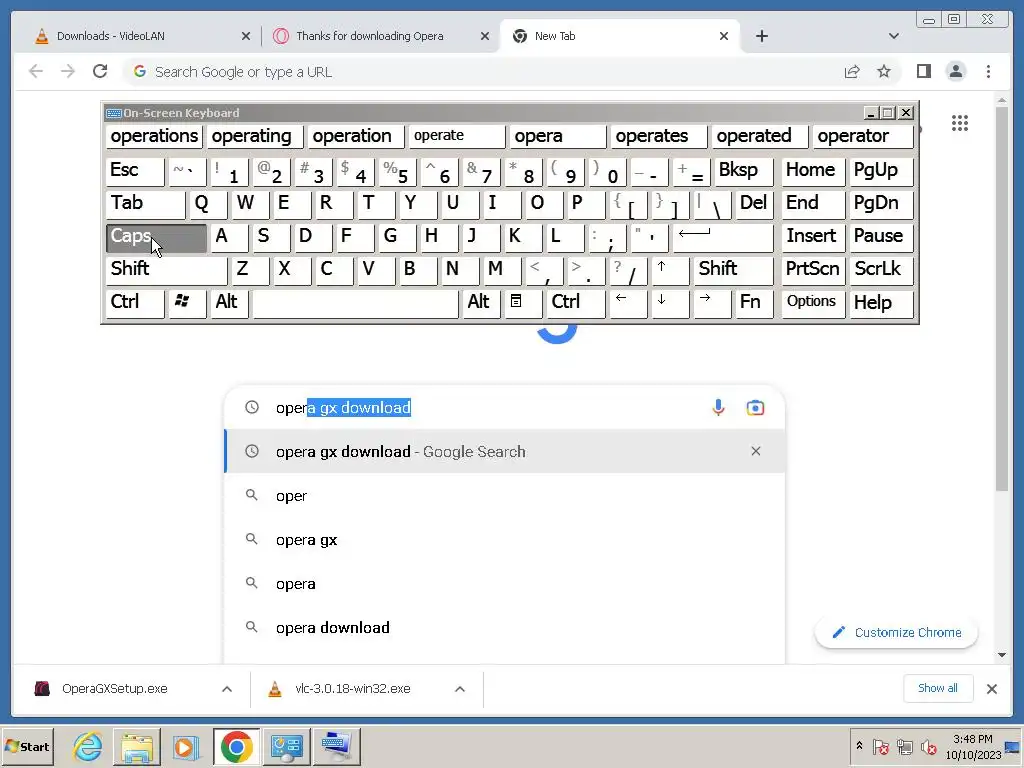Screen dimensions: 1024x768
Task: Insert the predicted word operator
Action: click(863, 136)
